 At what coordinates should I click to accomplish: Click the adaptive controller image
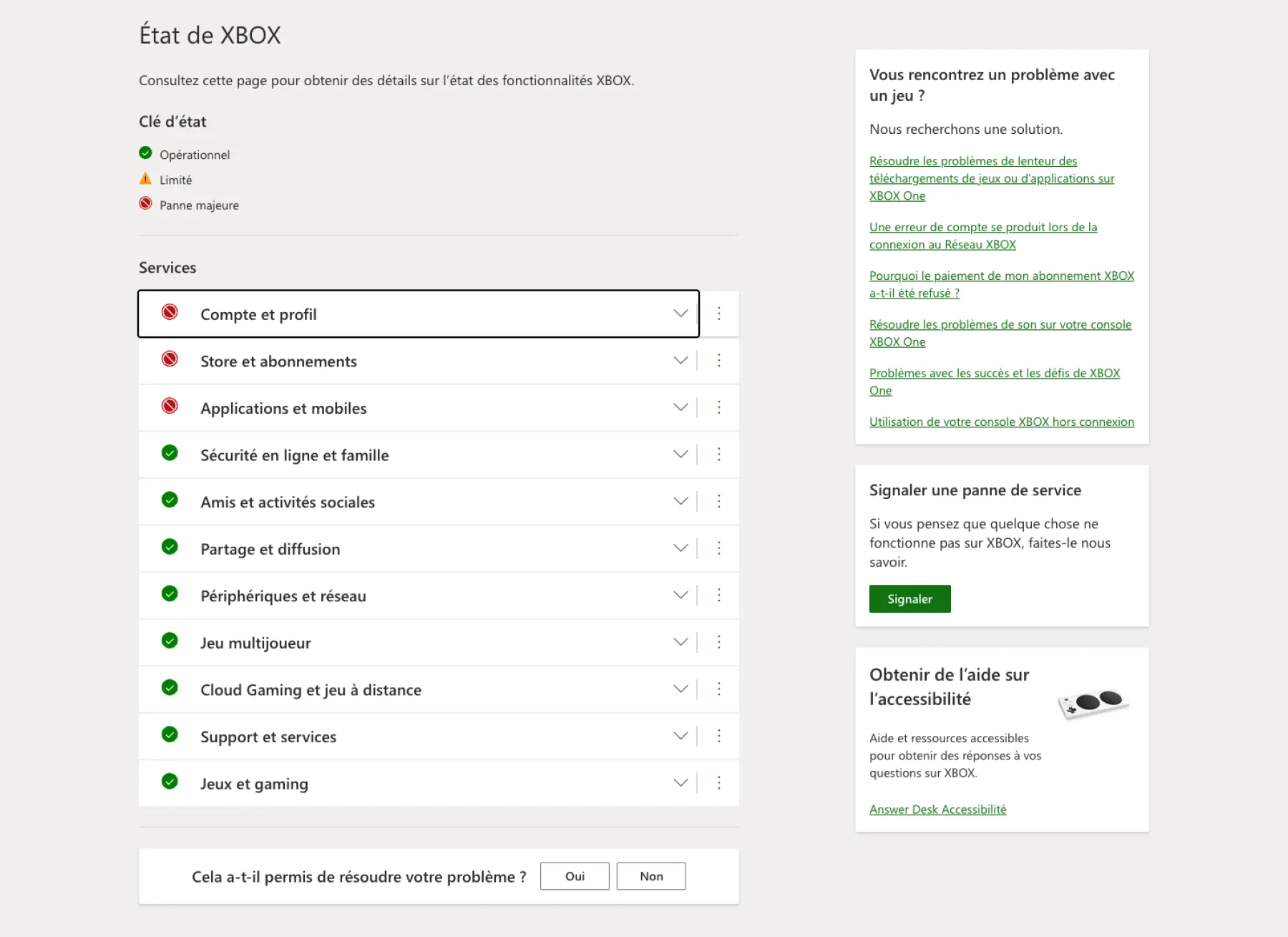tap(1093, 704)
